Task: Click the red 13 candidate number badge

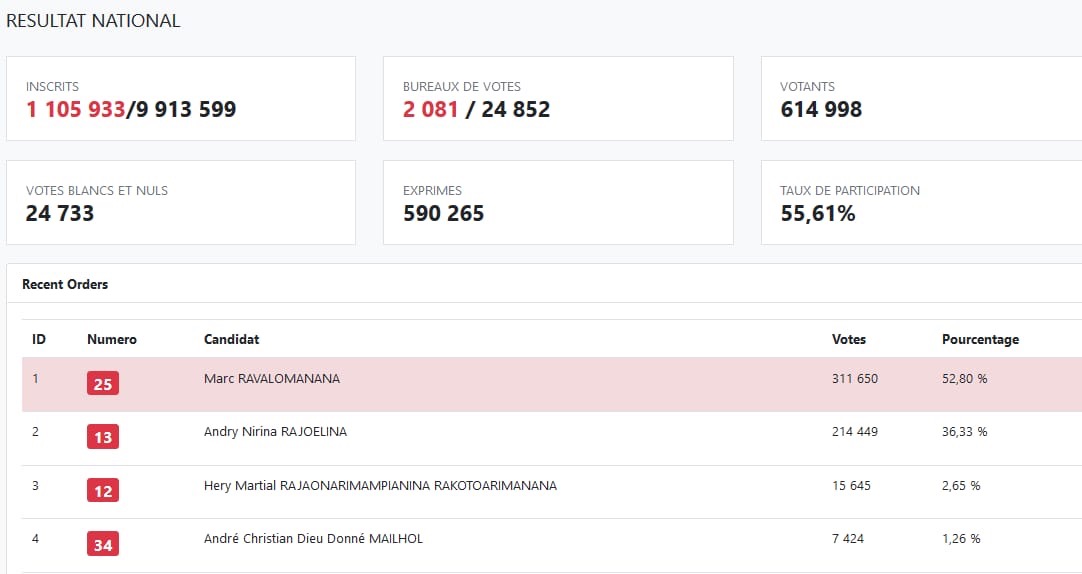Action: click(103, 437)
